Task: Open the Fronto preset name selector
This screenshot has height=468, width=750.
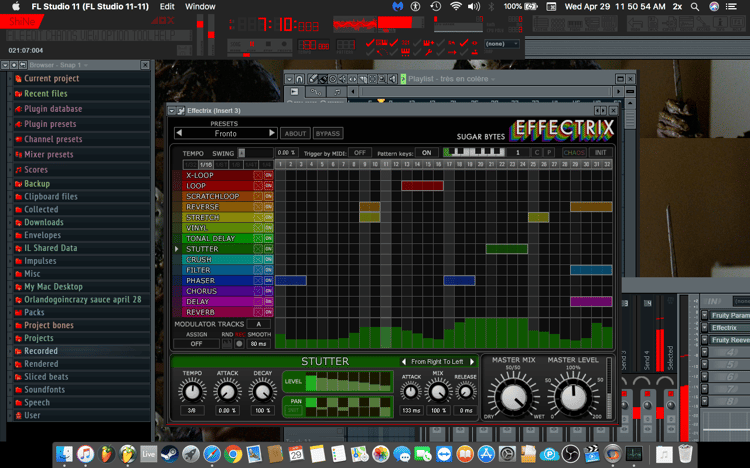Action: click(225, 134)
